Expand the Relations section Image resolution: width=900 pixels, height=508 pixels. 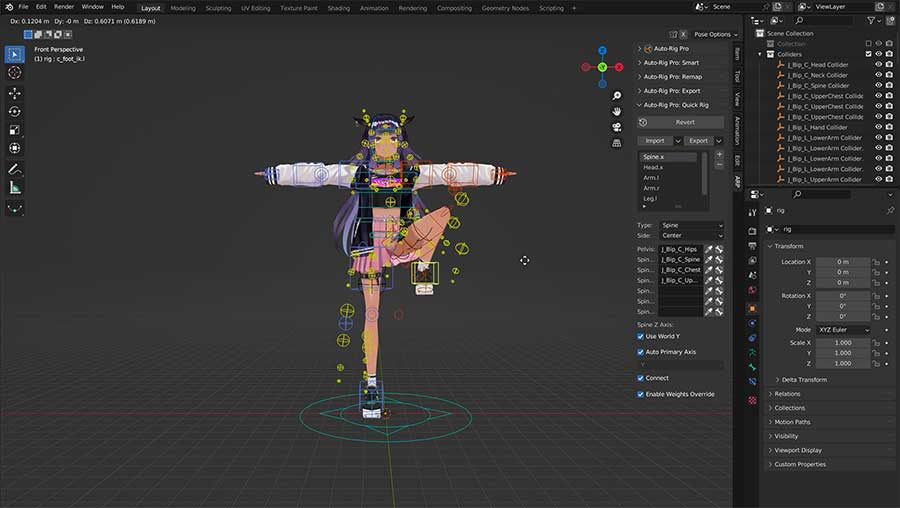pos(786,394)
